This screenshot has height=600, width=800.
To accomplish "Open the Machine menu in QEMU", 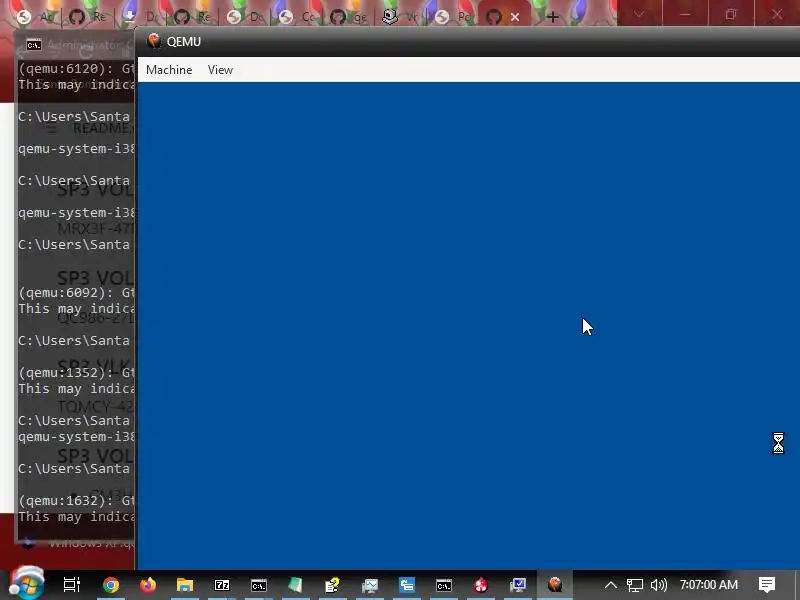I will point(169,70).
